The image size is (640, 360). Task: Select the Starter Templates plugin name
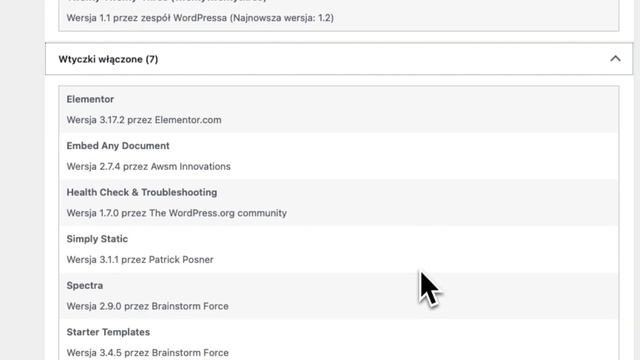tap(108, 332)
